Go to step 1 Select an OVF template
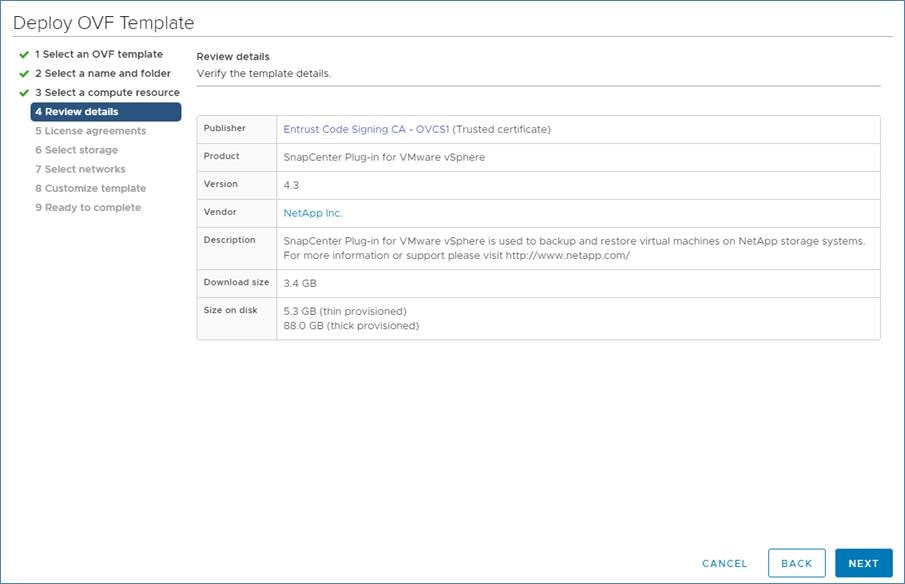905x584 pixels. click(x=99, y=54)
